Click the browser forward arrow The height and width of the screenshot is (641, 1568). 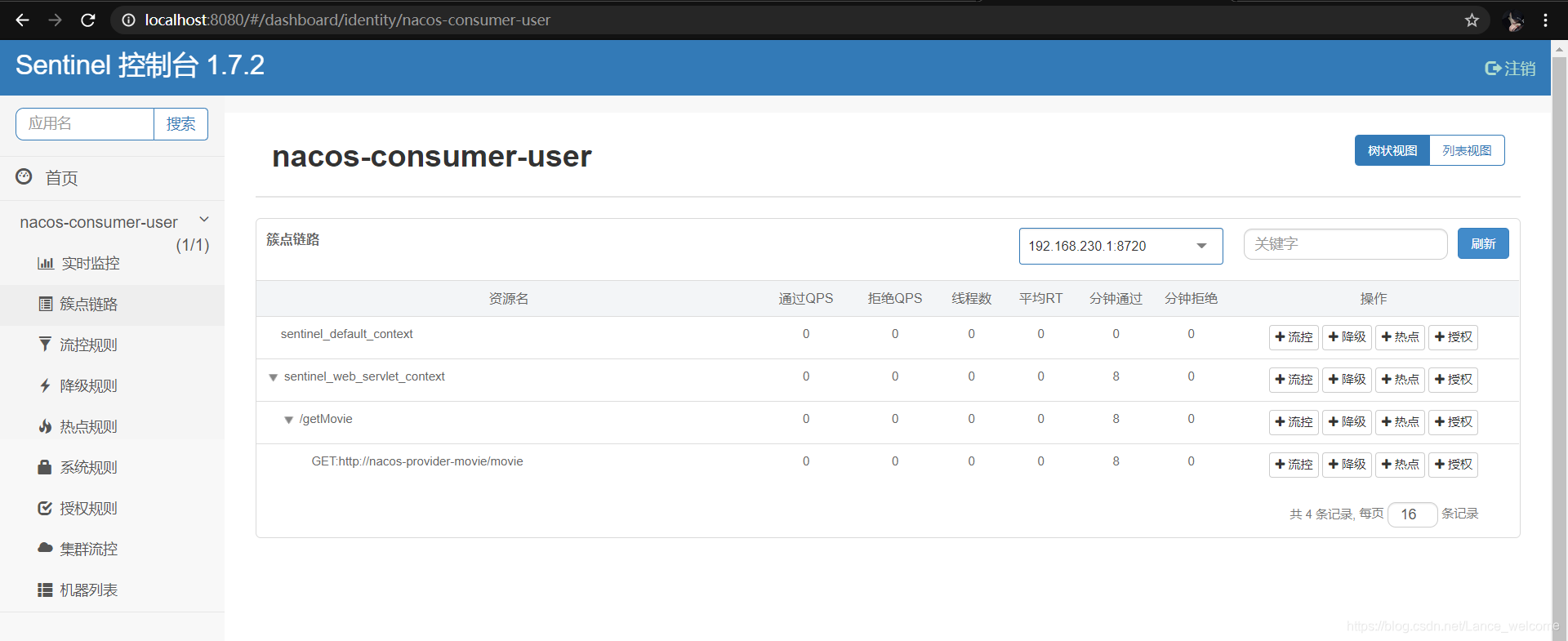[x=55, y=20]
